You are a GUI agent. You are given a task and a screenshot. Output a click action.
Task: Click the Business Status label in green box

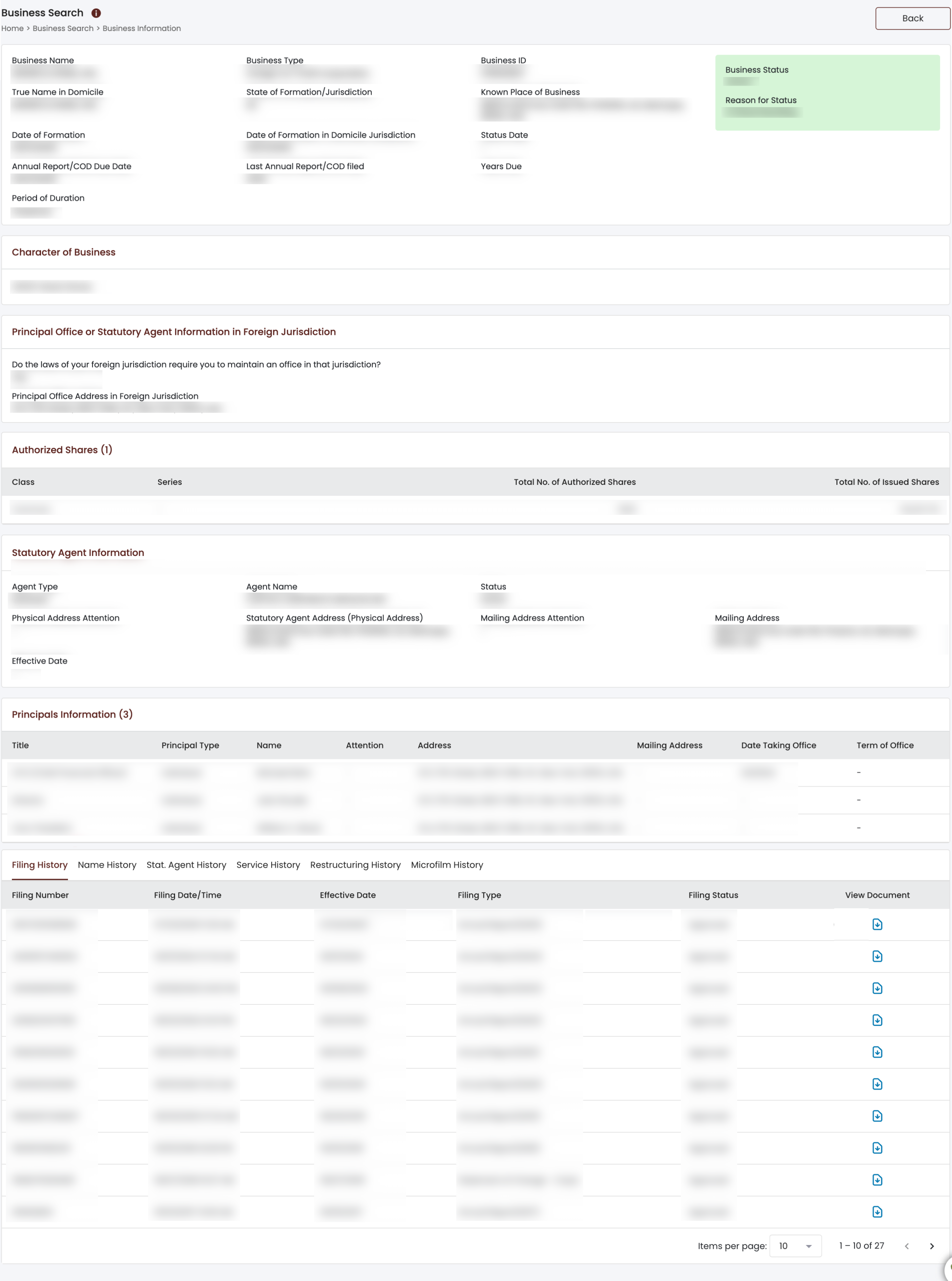pyautogui.click(x=756, y=70)
